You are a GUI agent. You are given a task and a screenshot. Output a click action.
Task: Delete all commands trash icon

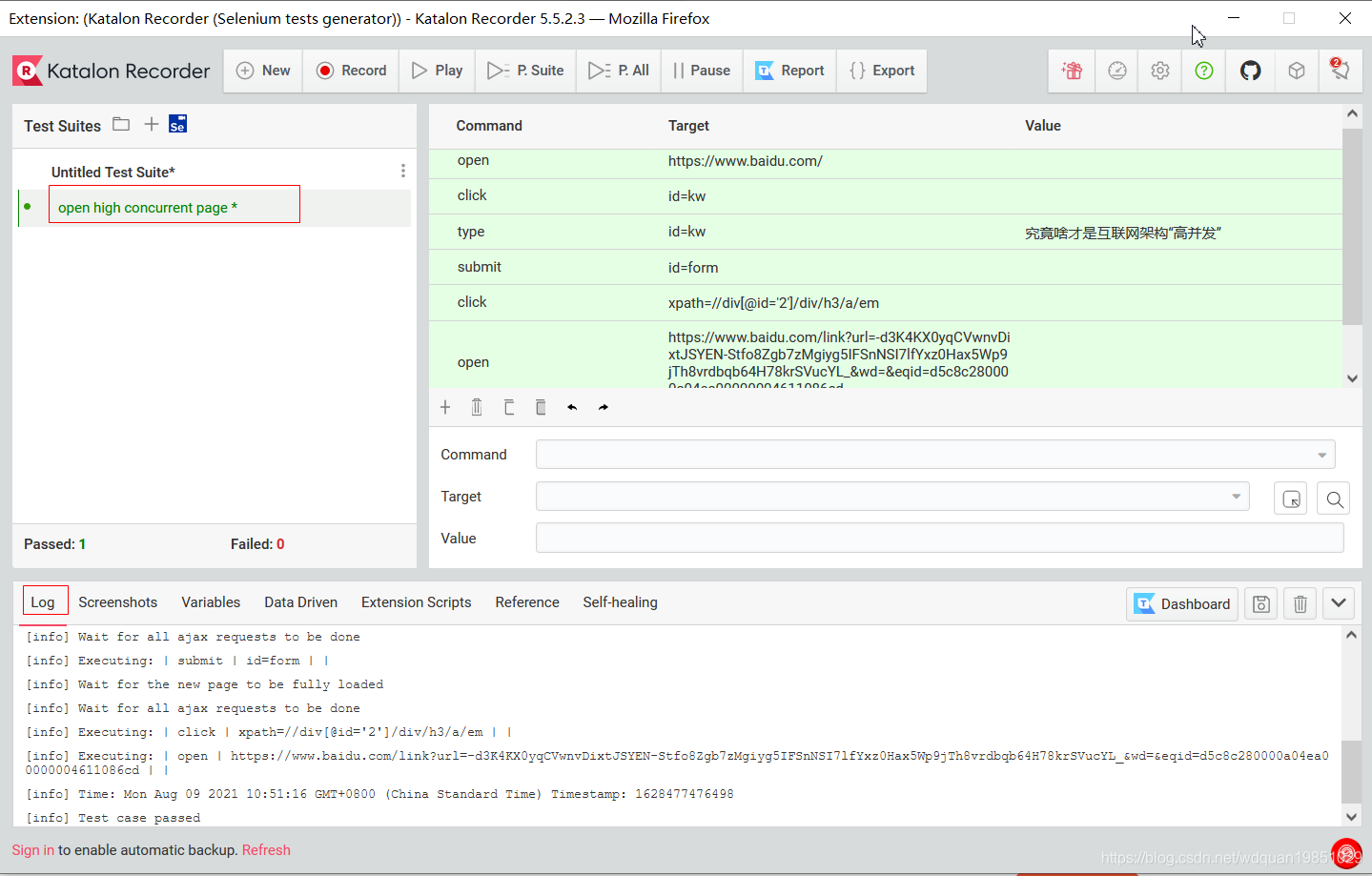[x=477, y=407]
